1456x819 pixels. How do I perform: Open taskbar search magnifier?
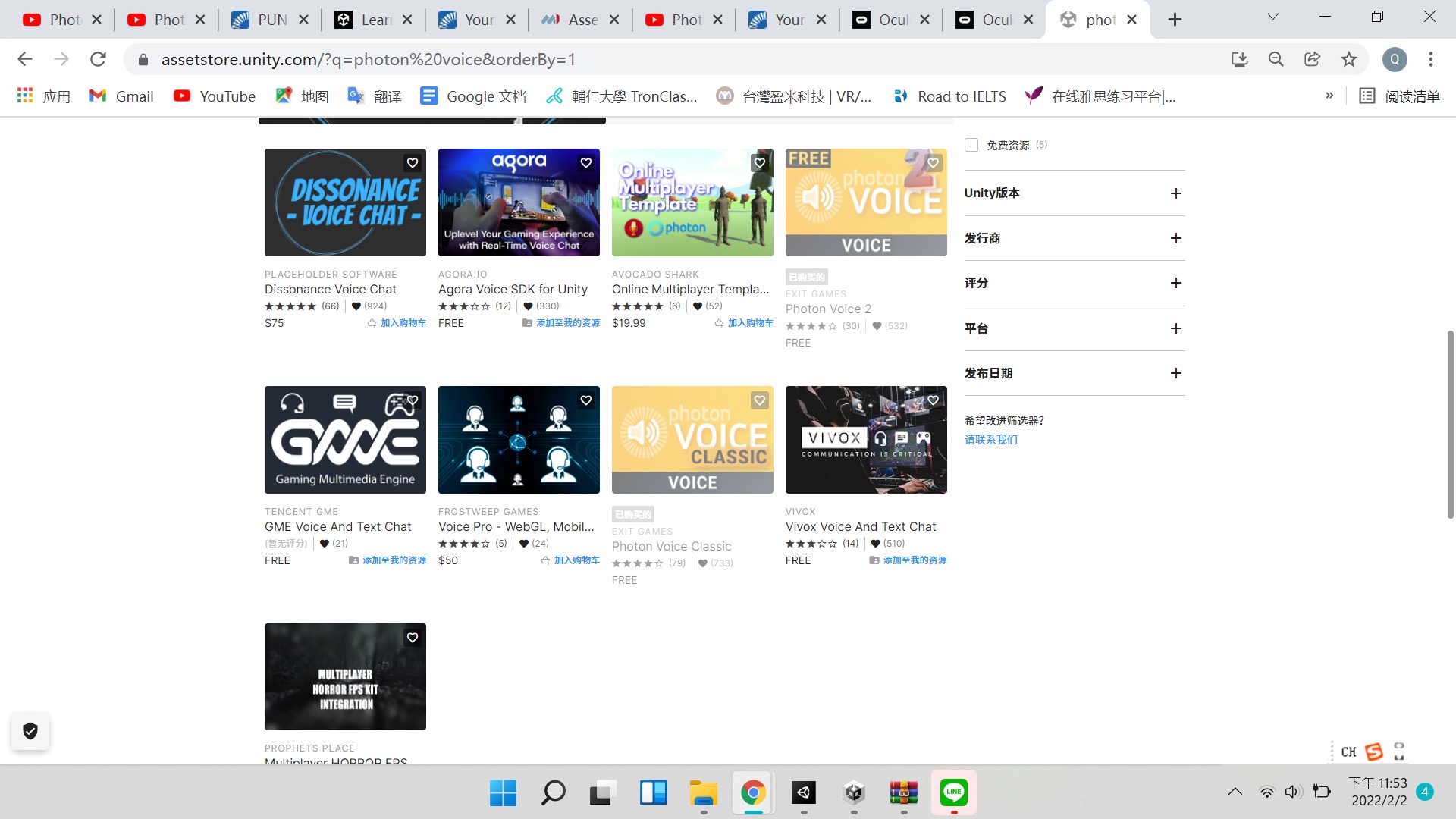[x=553, y=793]
